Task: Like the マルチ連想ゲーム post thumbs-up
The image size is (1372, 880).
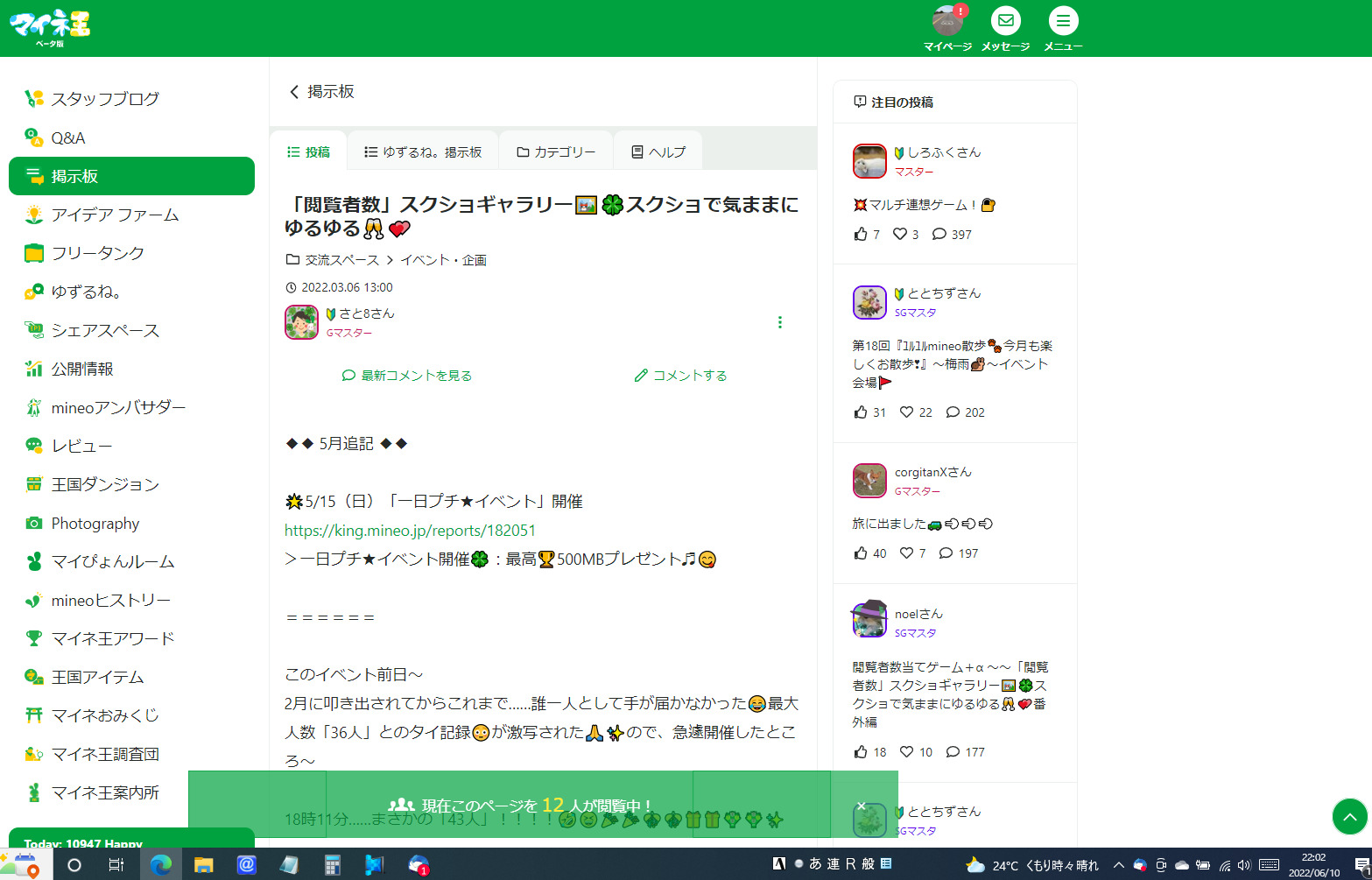Action: pos(862,235)
